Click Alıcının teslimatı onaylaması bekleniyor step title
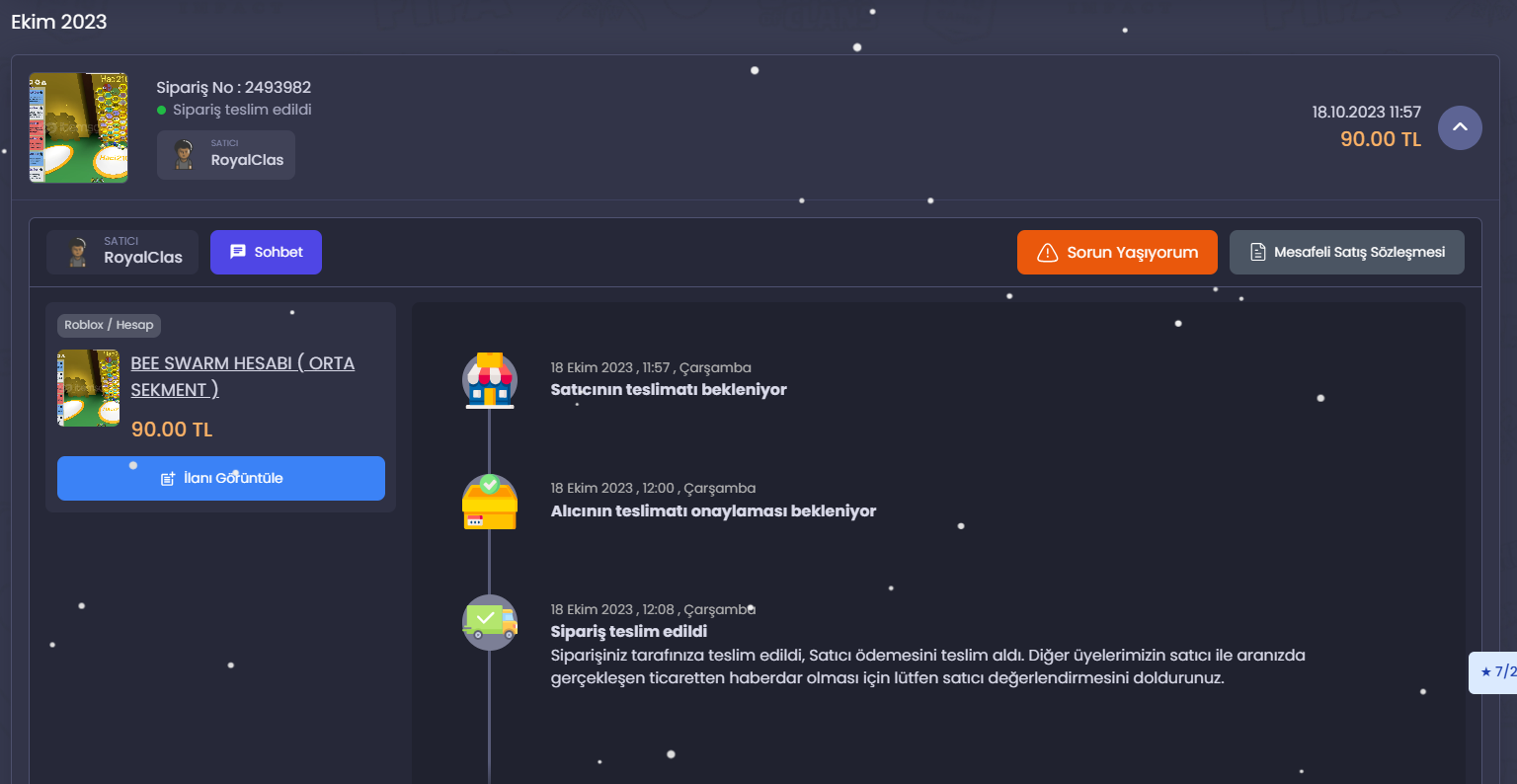1517x784 pixels. pos(713,510)
